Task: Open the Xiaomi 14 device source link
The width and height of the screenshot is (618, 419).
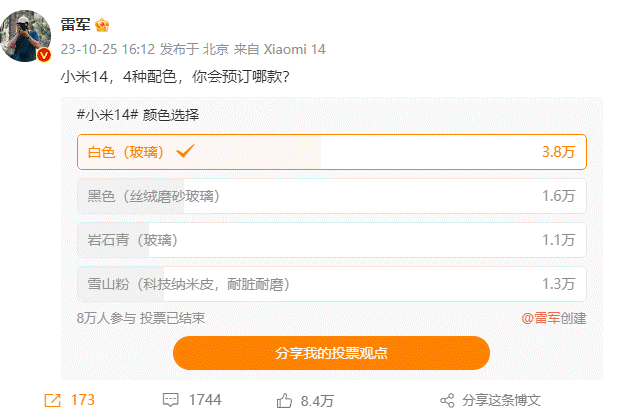Action: click(297, 49)
